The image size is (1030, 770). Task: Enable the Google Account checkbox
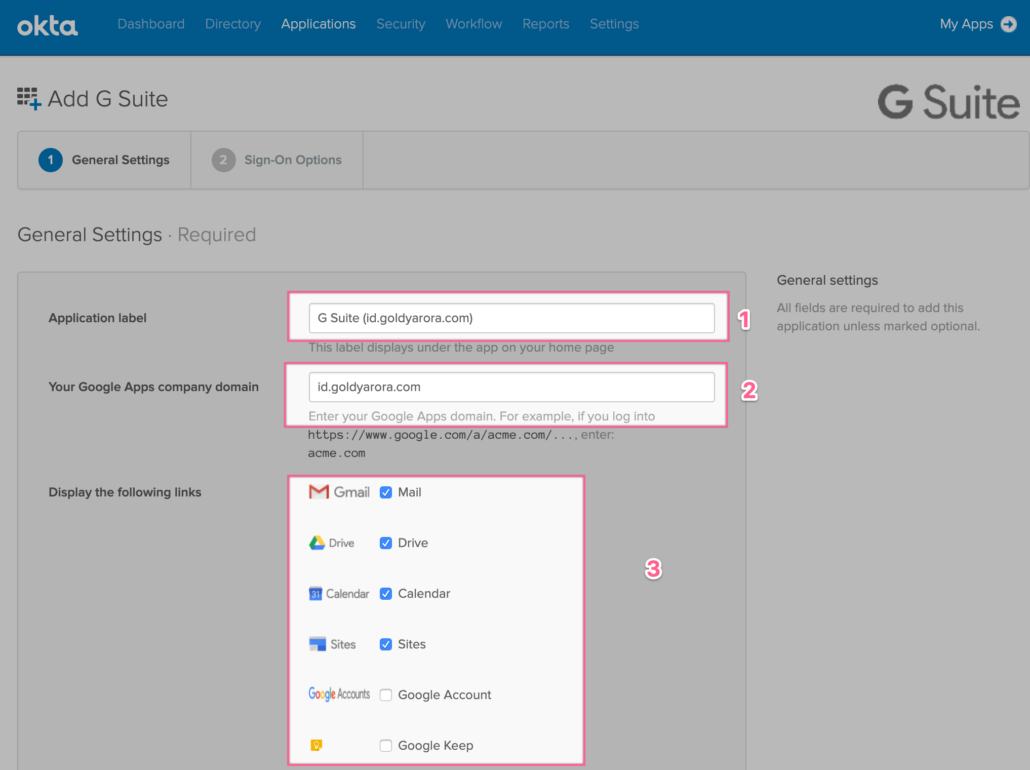[386, 694]
